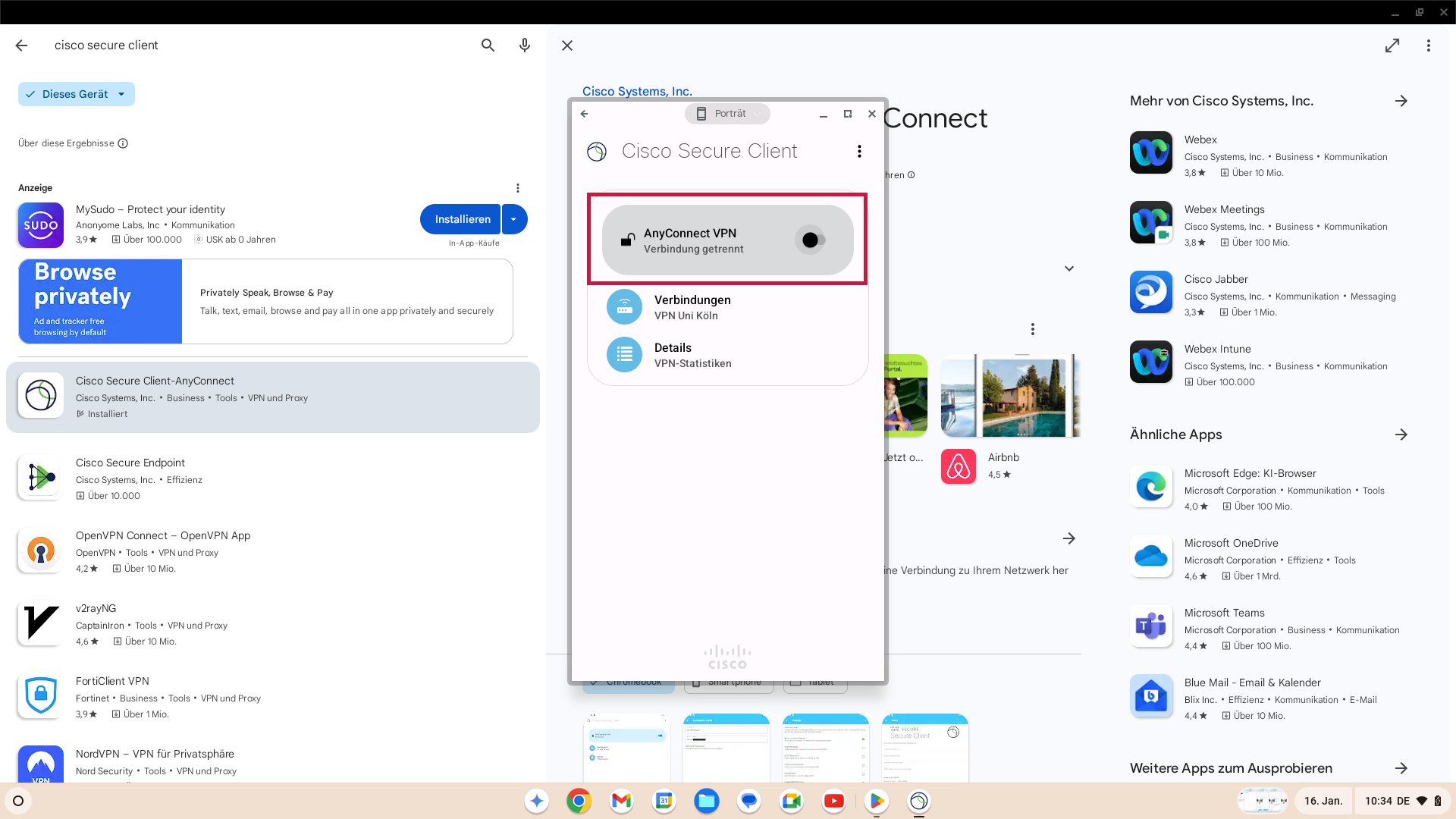1456x819 pixels.
Task: Open NordVPN app result
Action: click(x=273, y=762)
